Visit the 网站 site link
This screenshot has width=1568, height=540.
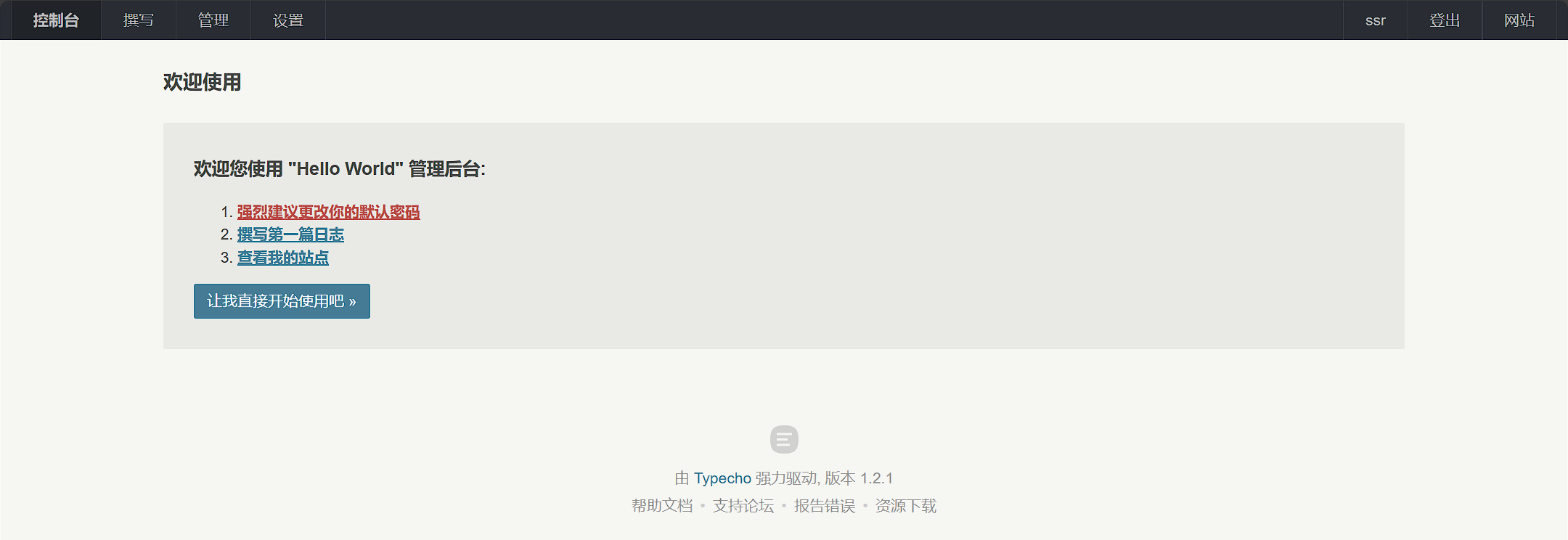1519,20
